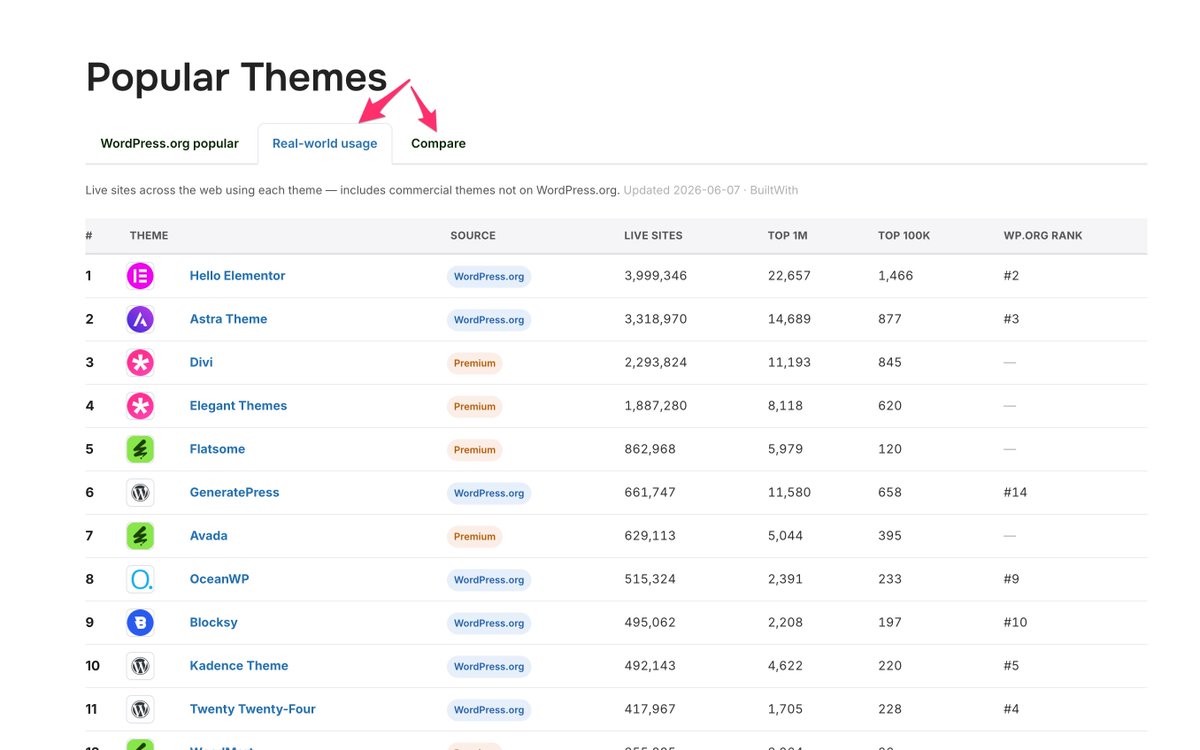Open the Astra Theme link

point(229,319)
